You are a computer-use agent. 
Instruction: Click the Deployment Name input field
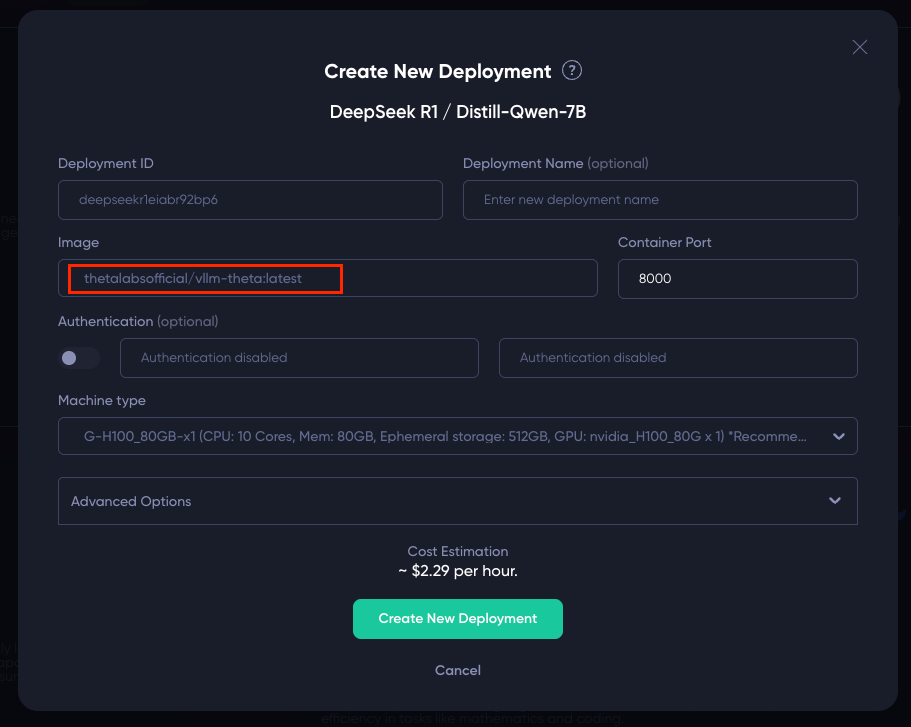click(660, 200)
